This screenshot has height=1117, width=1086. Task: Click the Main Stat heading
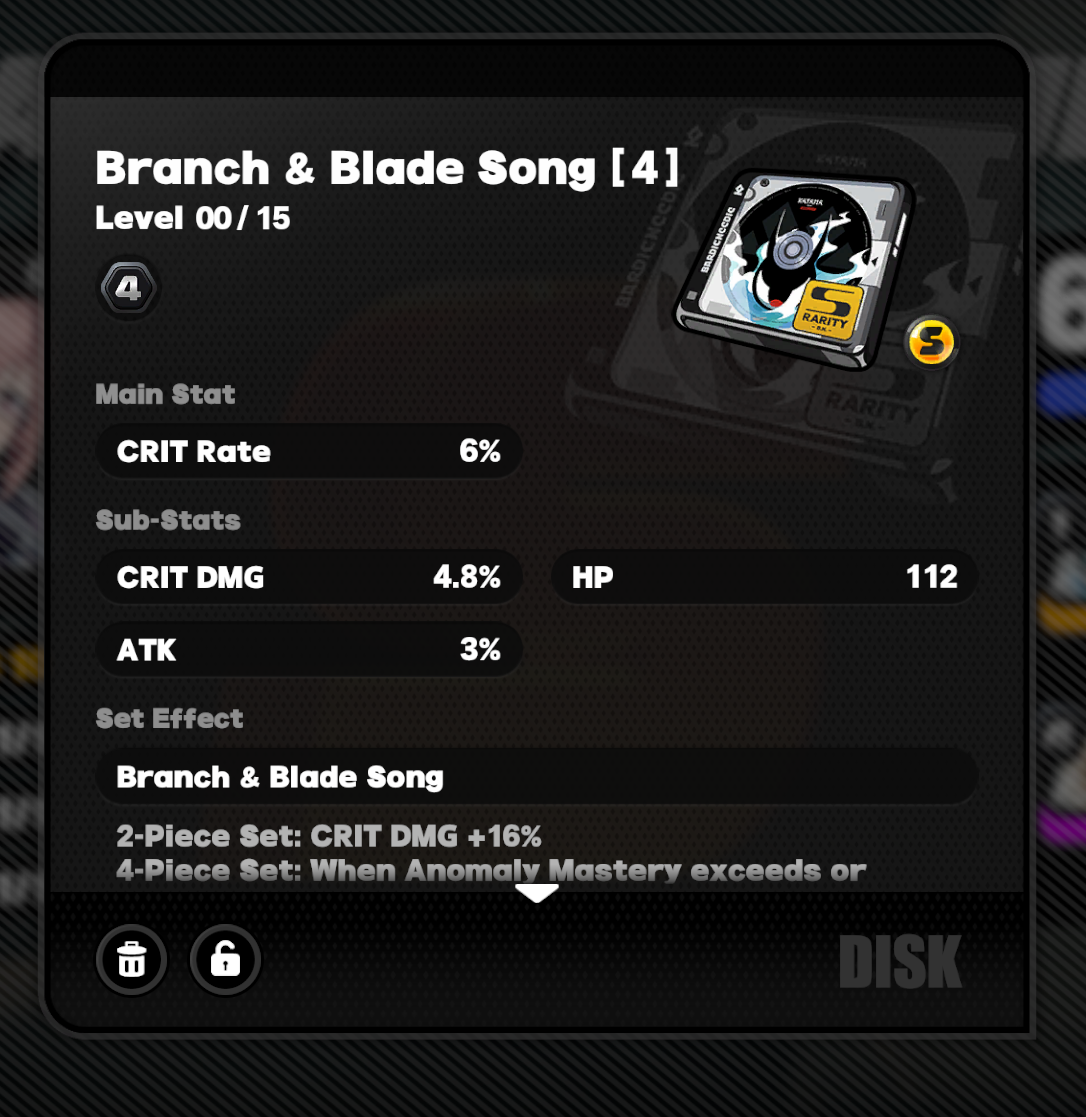tap(165, 394)
